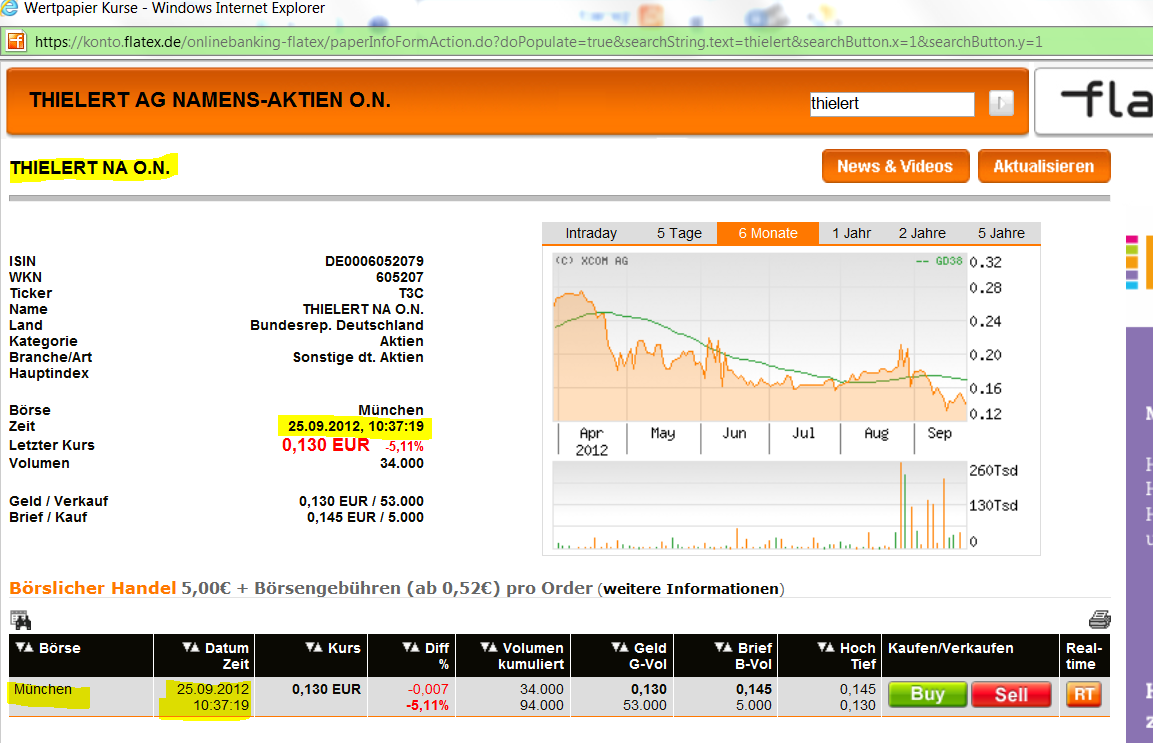This screenshot has width=1153, height=743.
Task: Click the flatex logo
Action: 1107,101
